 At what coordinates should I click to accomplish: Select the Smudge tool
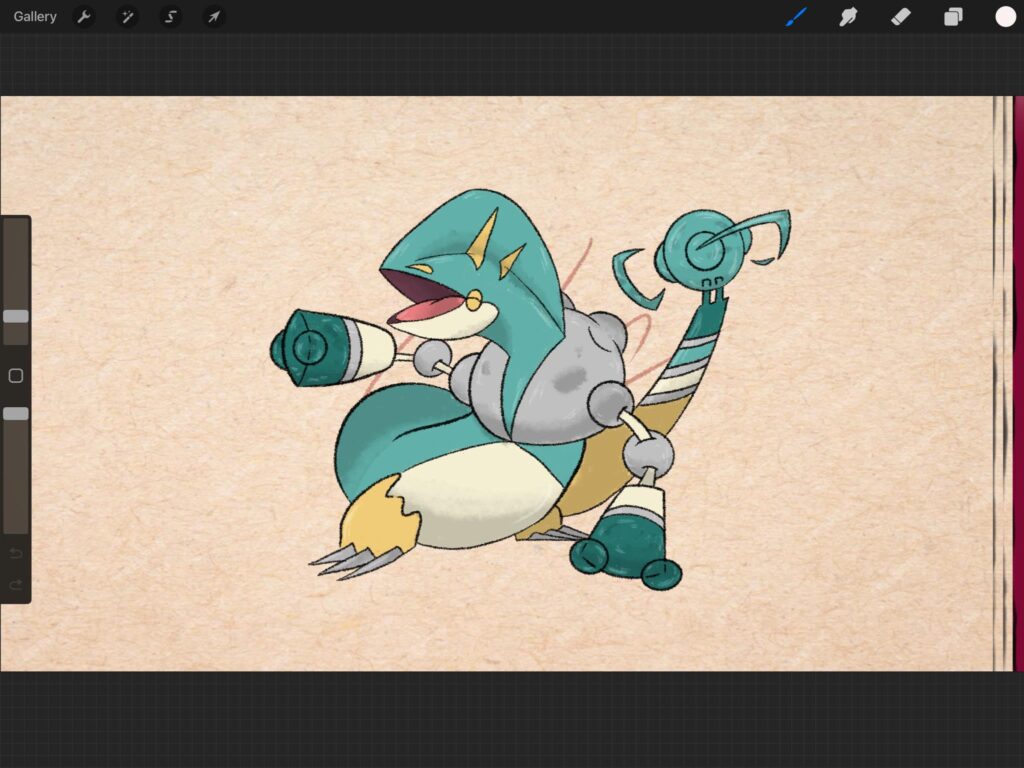pyautogui.click(x=848, y=16)
